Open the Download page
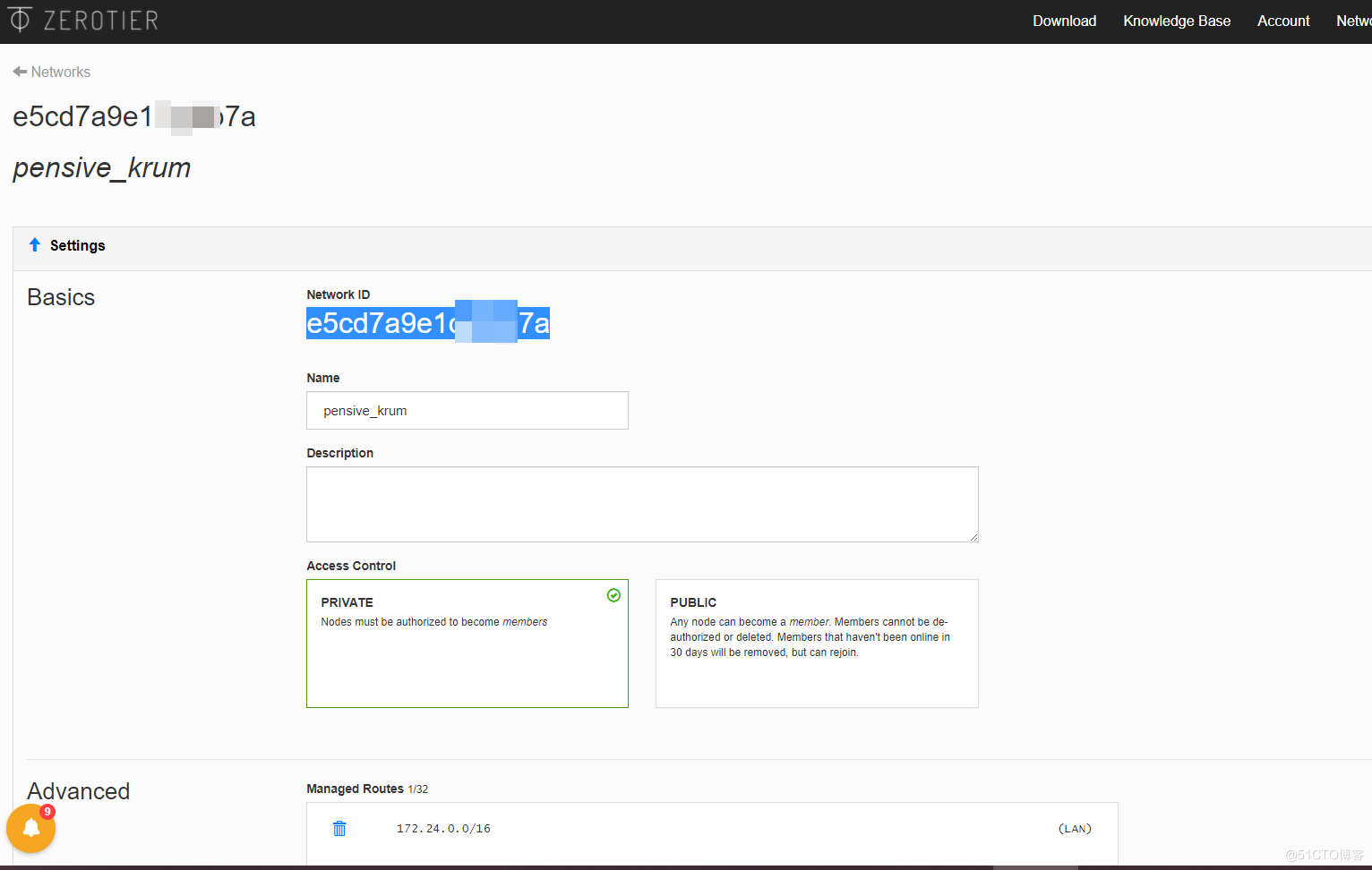Viewport: 1372px width, 870px height. [x=1064, y=21]
